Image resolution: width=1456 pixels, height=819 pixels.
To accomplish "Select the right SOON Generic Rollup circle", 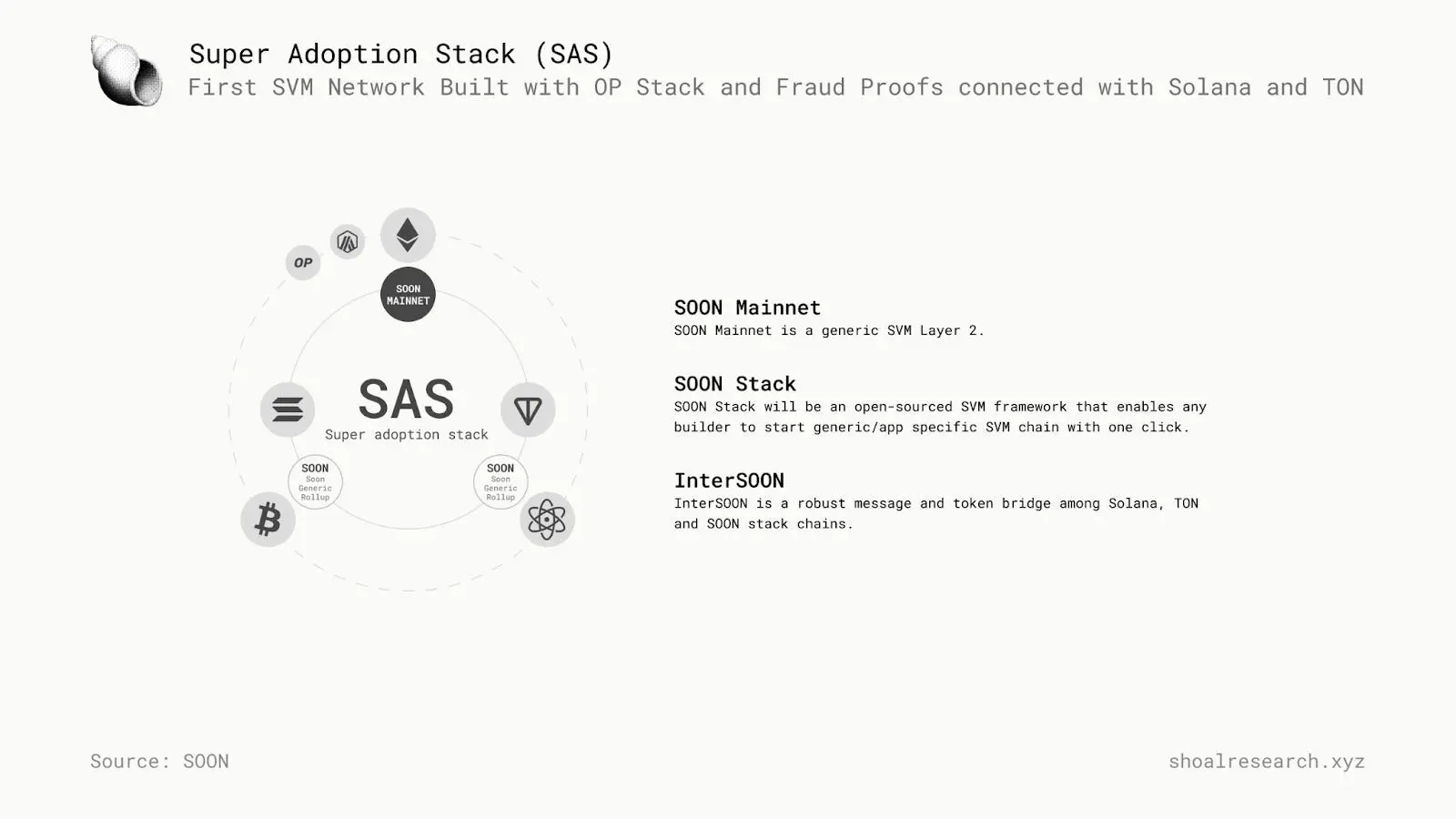I will pos(500,481).
